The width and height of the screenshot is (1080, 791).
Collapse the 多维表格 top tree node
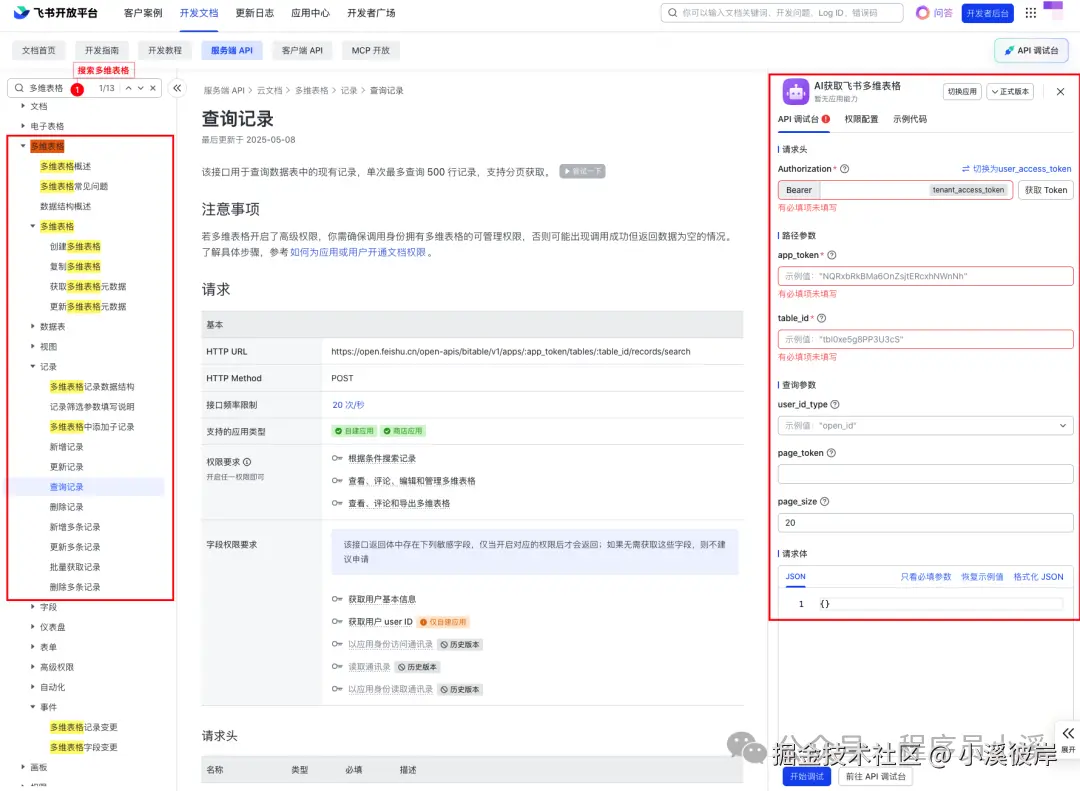(23, 146)
